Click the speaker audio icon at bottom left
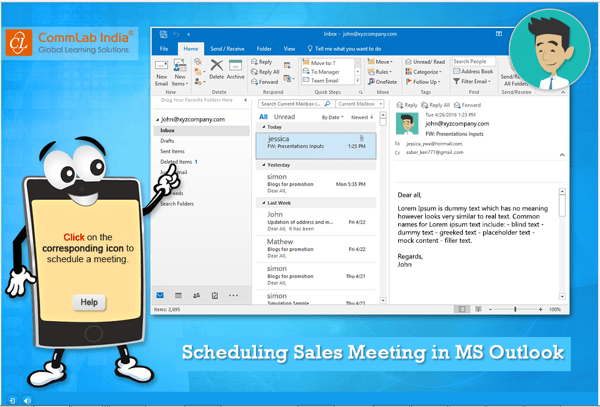 [x=27, y=400]
